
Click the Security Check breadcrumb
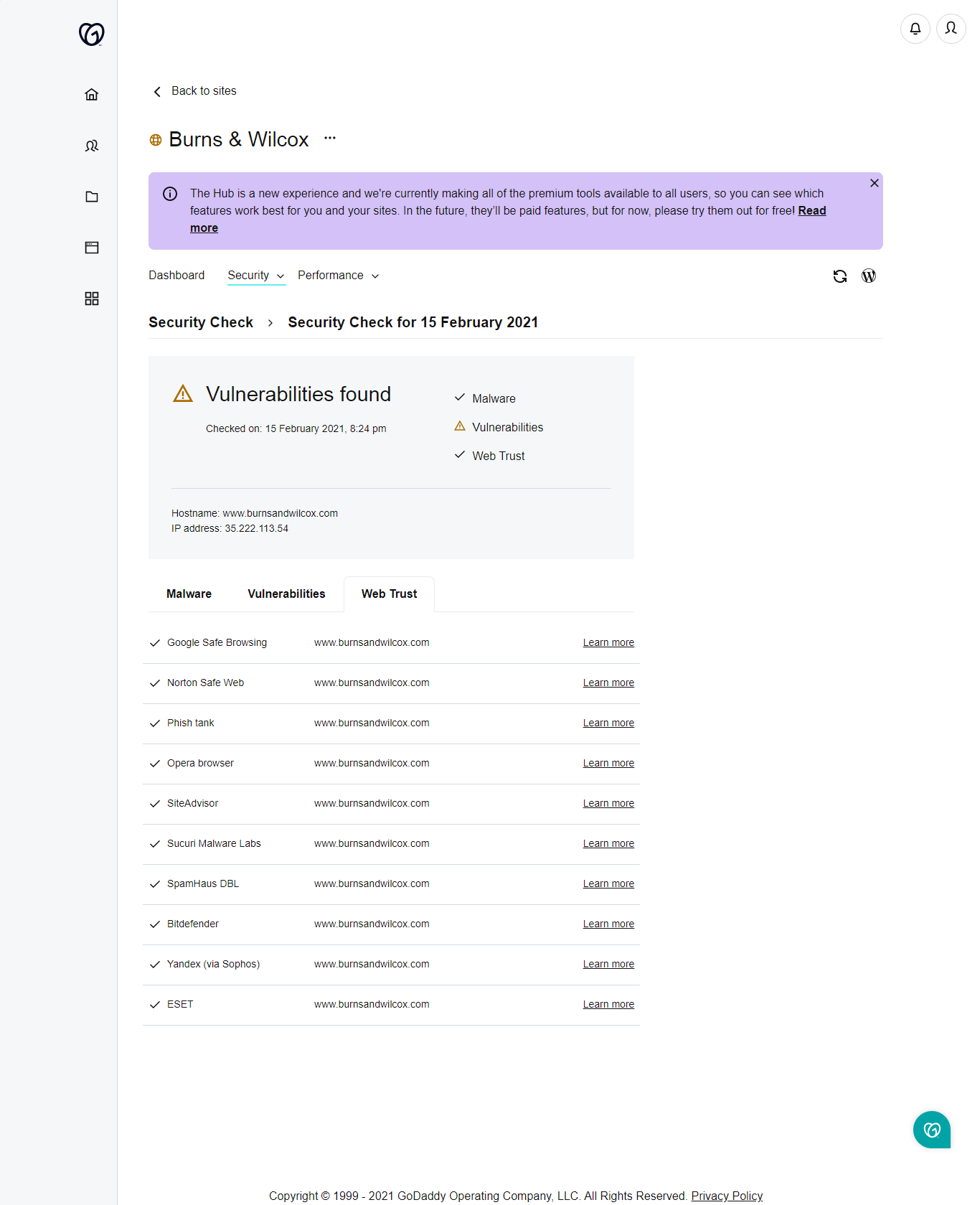(201, 322)
